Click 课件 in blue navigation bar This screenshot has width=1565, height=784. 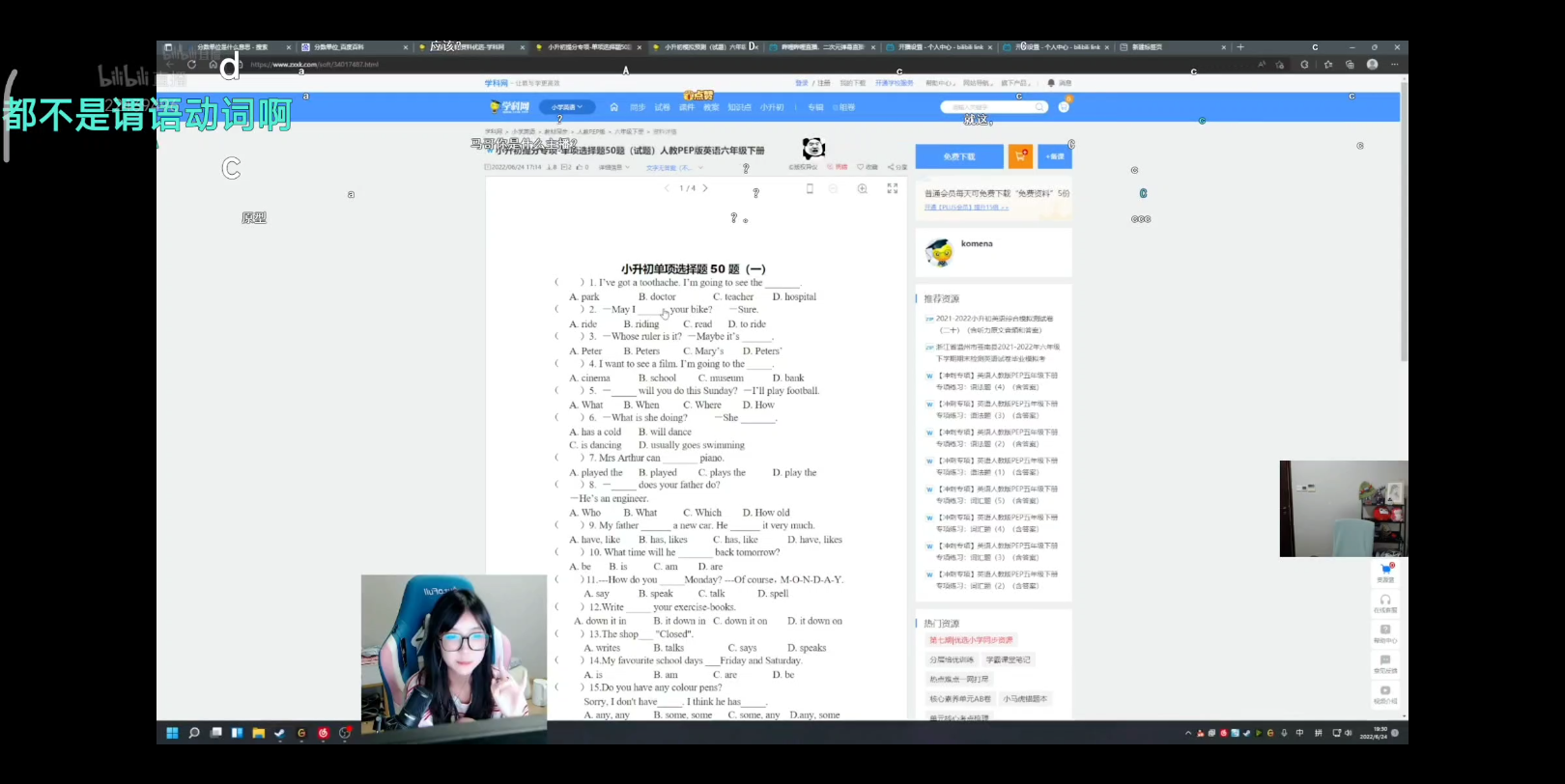pos(687,107)
